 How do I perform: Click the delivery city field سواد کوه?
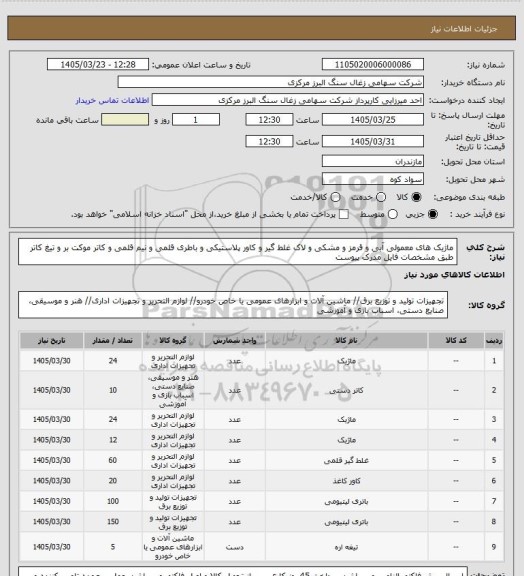point(373,179)
